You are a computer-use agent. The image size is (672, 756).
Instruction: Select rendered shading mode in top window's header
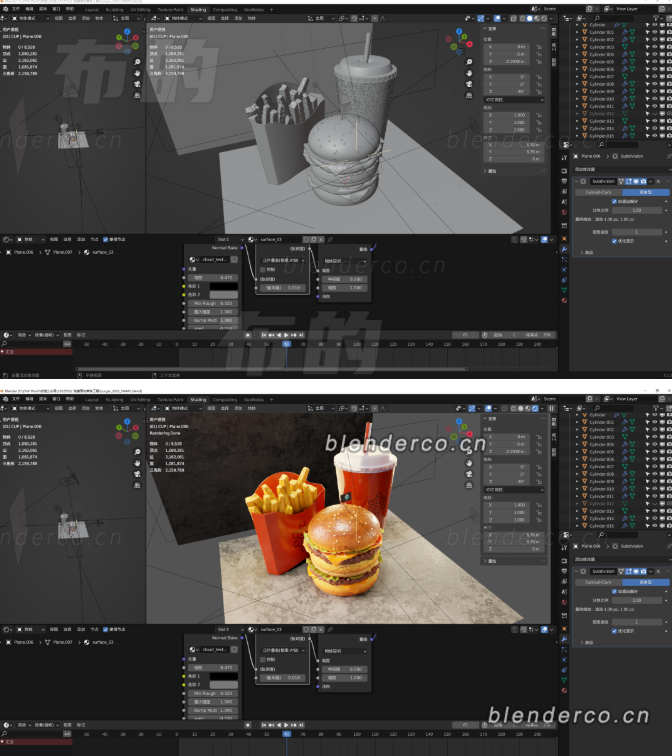pyautogui.click(x=544, y=18)
